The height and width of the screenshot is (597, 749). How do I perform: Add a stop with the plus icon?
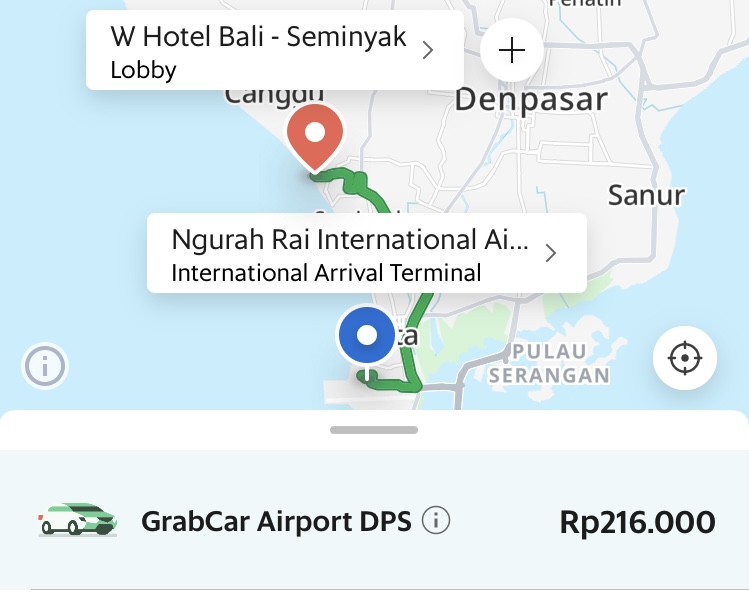tap(512, 50)
